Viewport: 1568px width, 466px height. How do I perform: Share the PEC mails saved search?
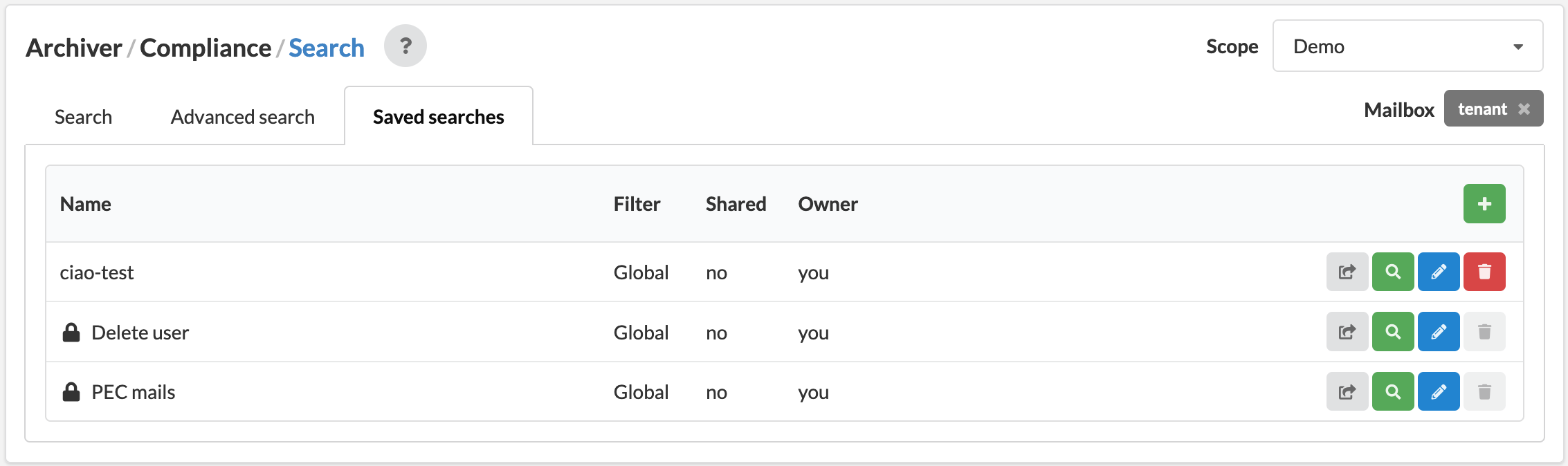[1347, 391]
